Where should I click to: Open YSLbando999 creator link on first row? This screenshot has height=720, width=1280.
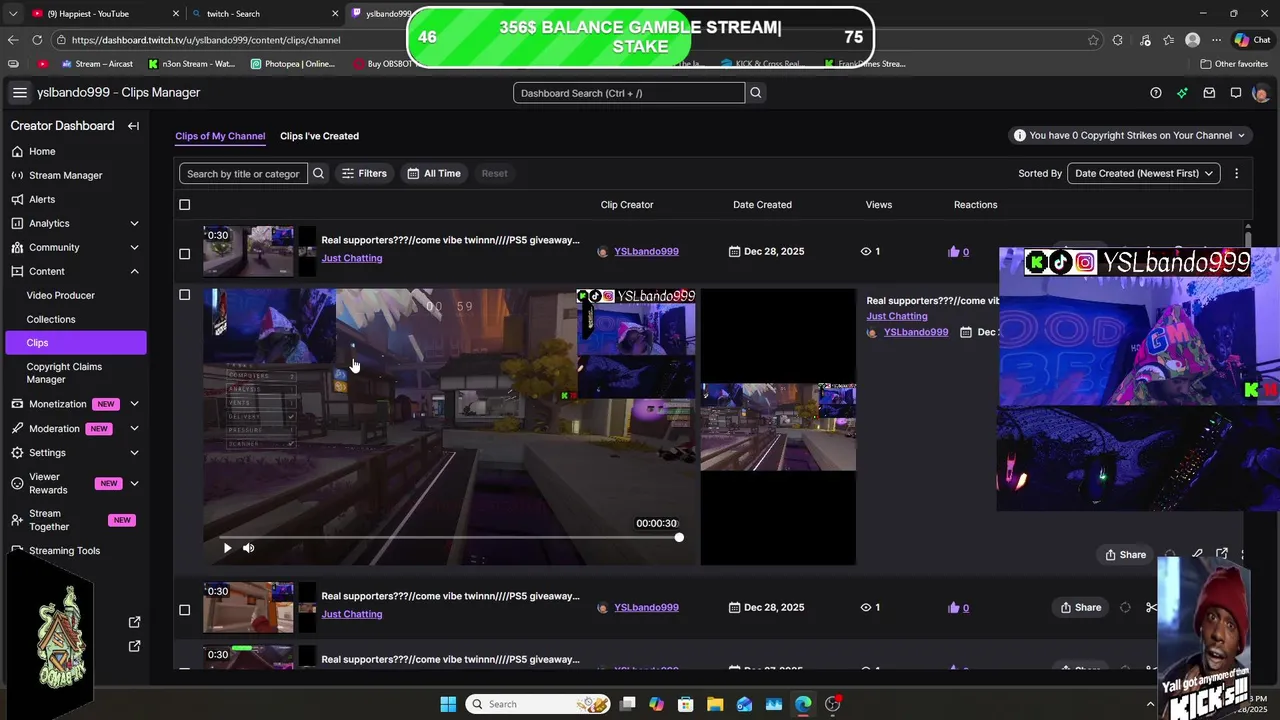click(x=646, y=251)
